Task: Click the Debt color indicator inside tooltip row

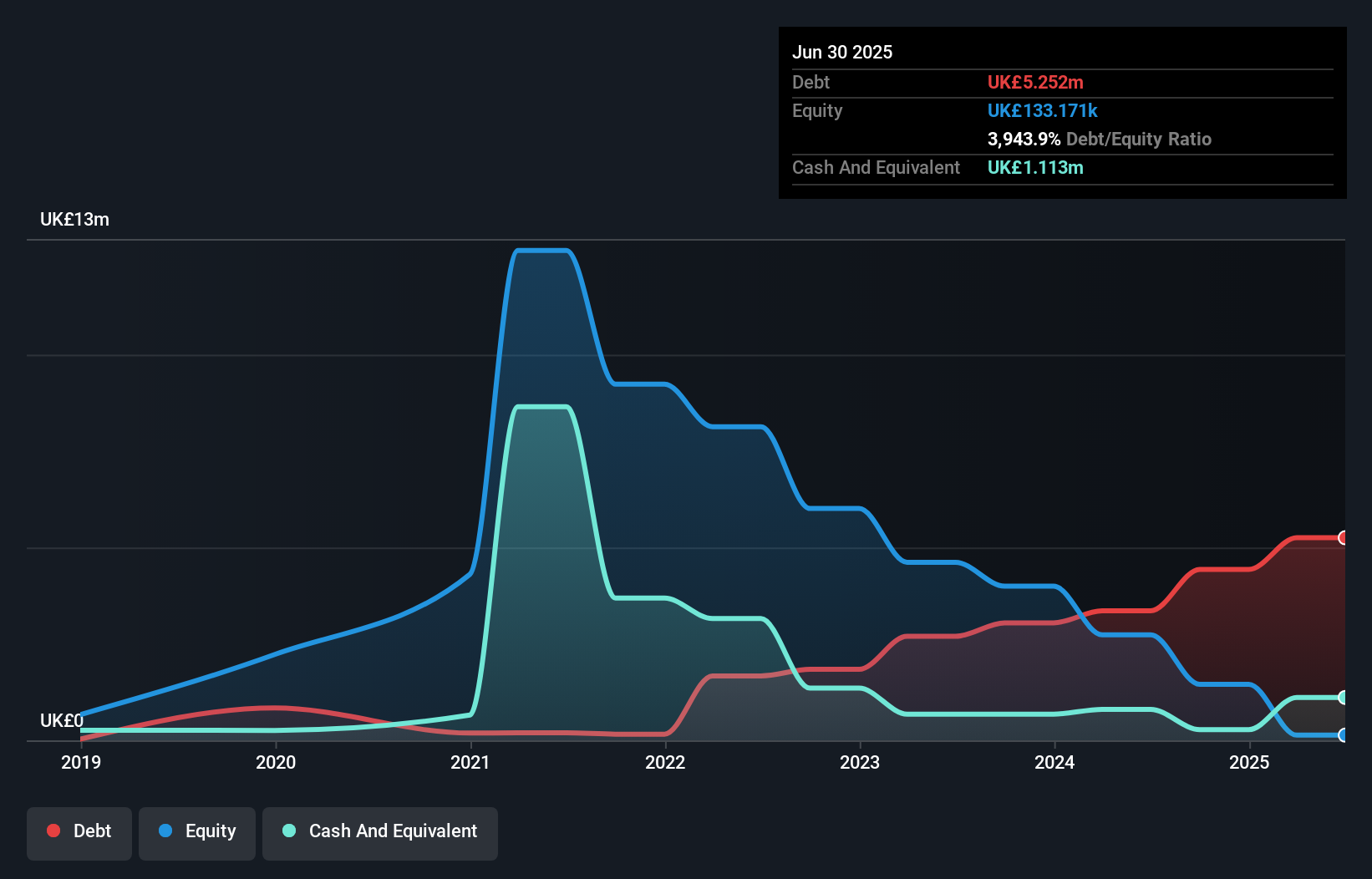Action: (x=1035, y=82)
